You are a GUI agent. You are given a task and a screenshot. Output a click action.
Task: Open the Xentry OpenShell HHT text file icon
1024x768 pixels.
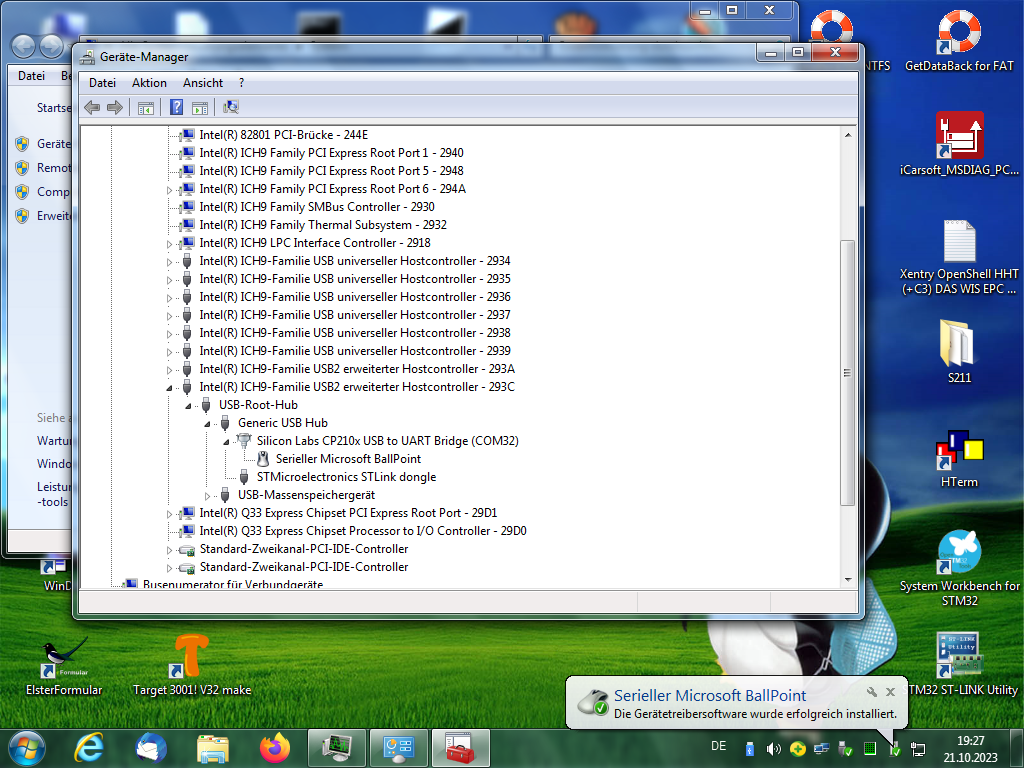coord(959,257)
